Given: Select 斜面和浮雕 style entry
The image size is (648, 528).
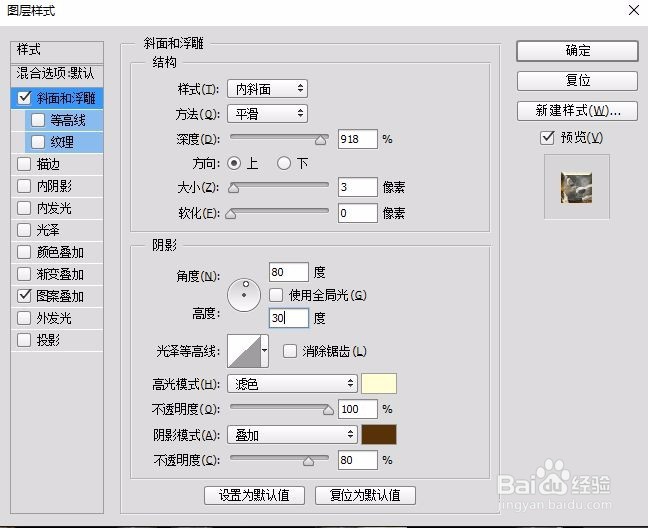Looking at the screenshot, I should 57,98.
